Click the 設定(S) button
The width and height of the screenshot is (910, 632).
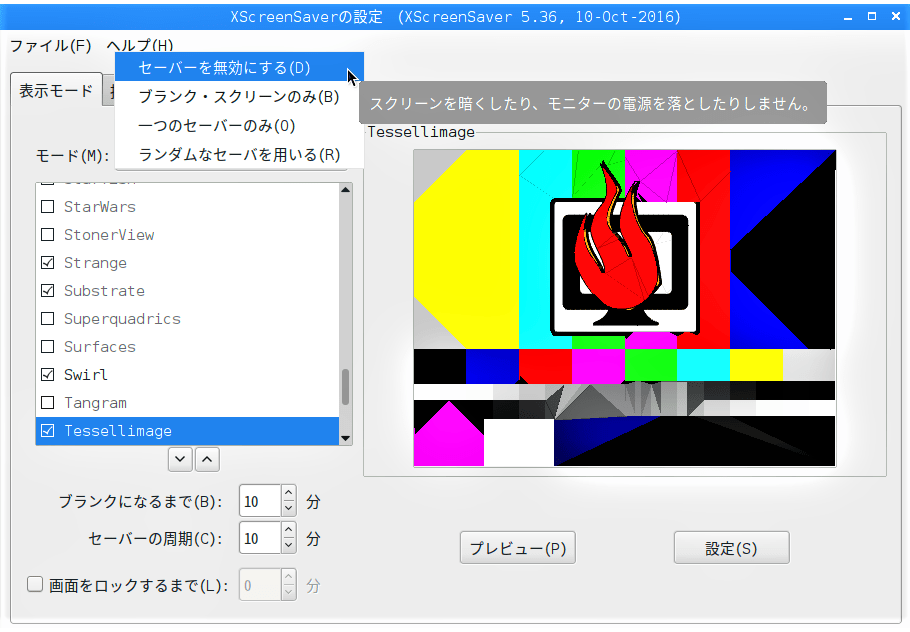[x=731, y=548]
